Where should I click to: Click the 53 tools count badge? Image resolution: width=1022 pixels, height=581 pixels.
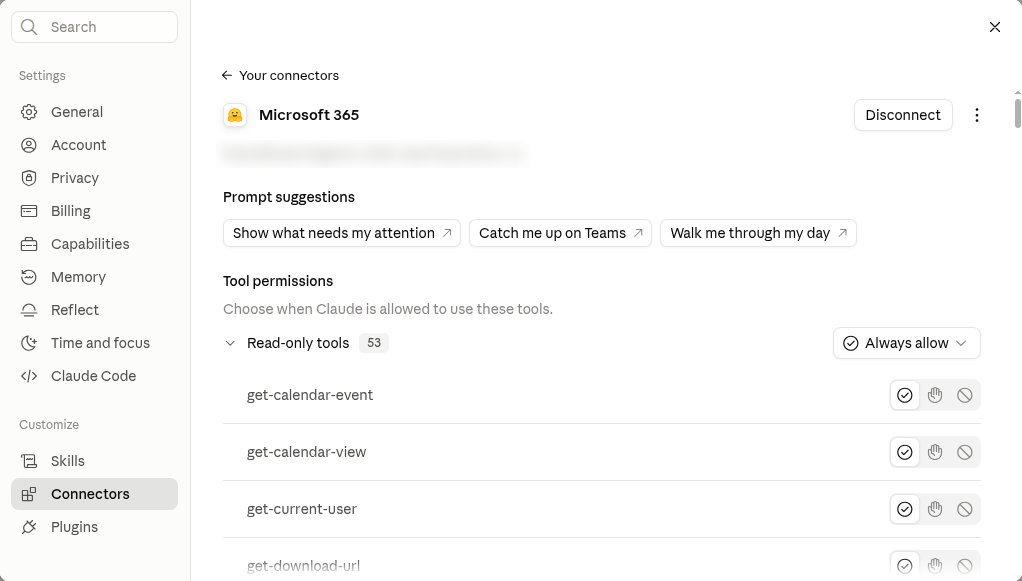point(373,343)
